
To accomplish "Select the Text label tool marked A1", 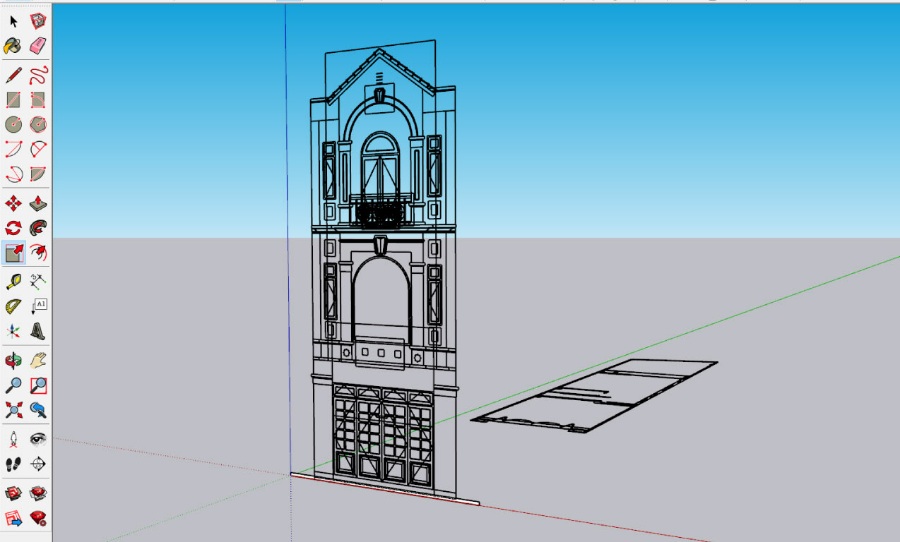I will pos(38,307).
